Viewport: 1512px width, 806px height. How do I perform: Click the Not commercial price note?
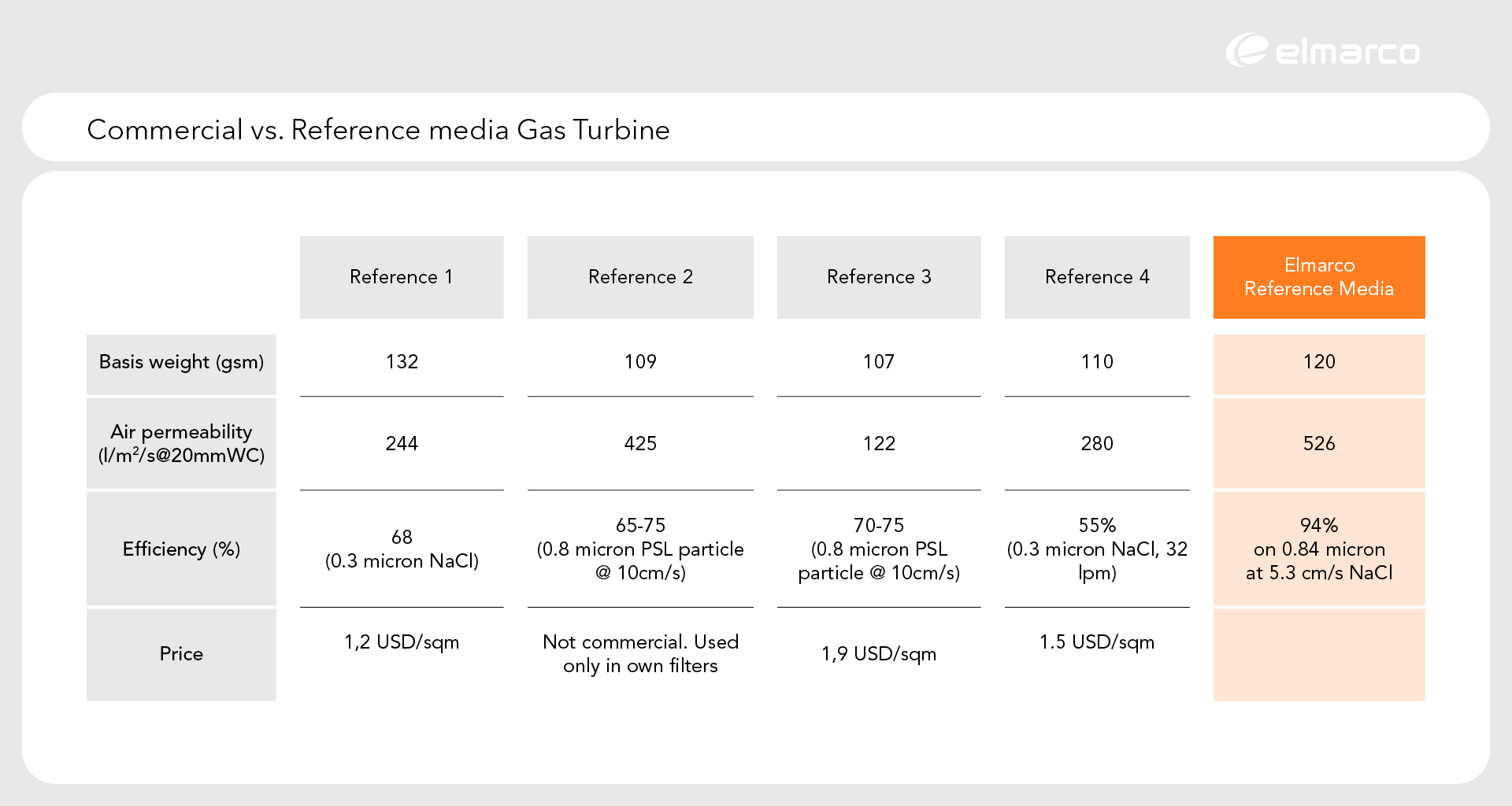tap(640, 653)
